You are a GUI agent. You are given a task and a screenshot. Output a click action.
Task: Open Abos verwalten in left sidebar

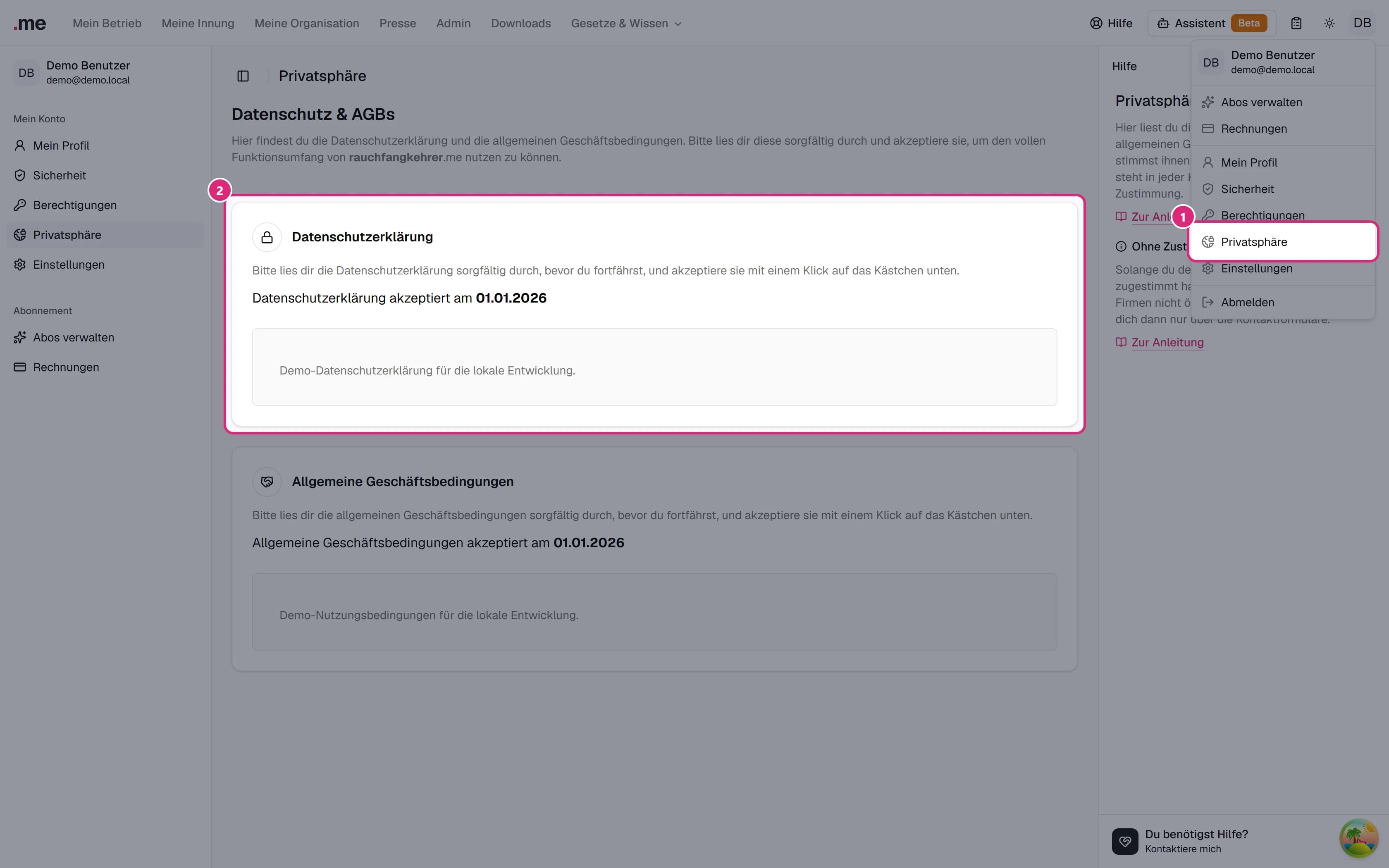pos(105,338)
